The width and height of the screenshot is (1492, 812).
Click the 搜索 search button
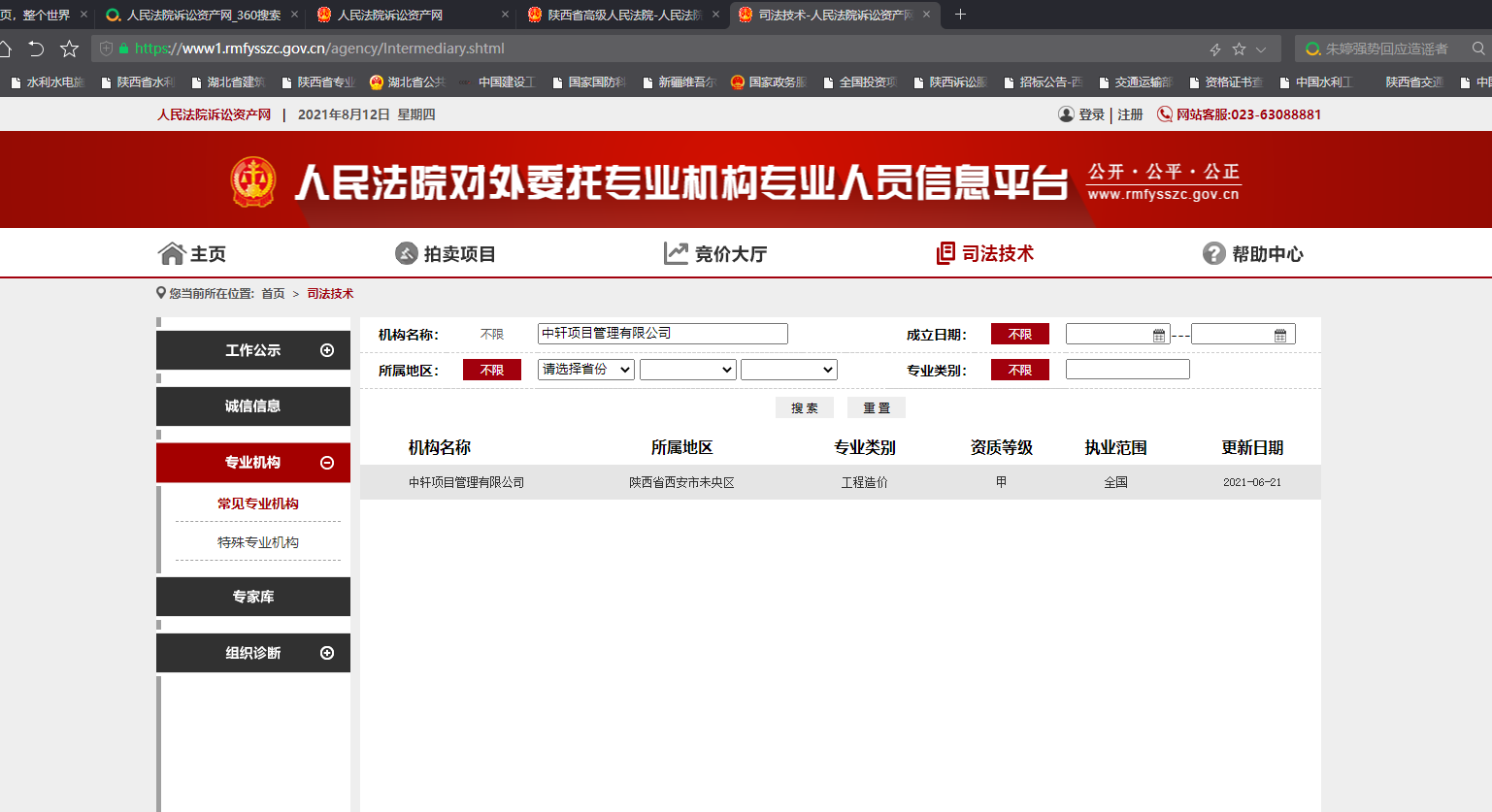click(804, 407)
